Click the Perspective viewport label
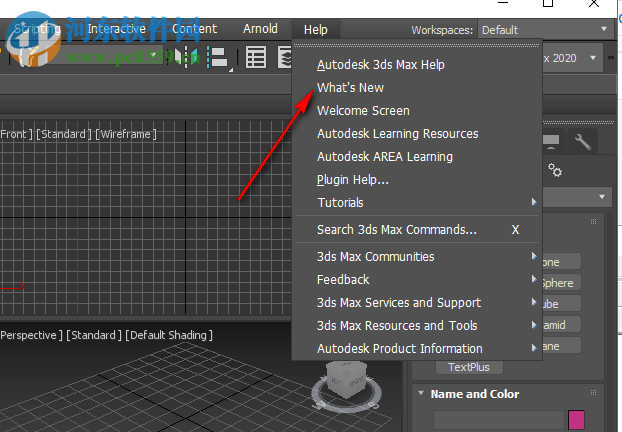Screen dimensions: 622x432 click(31, 335)
